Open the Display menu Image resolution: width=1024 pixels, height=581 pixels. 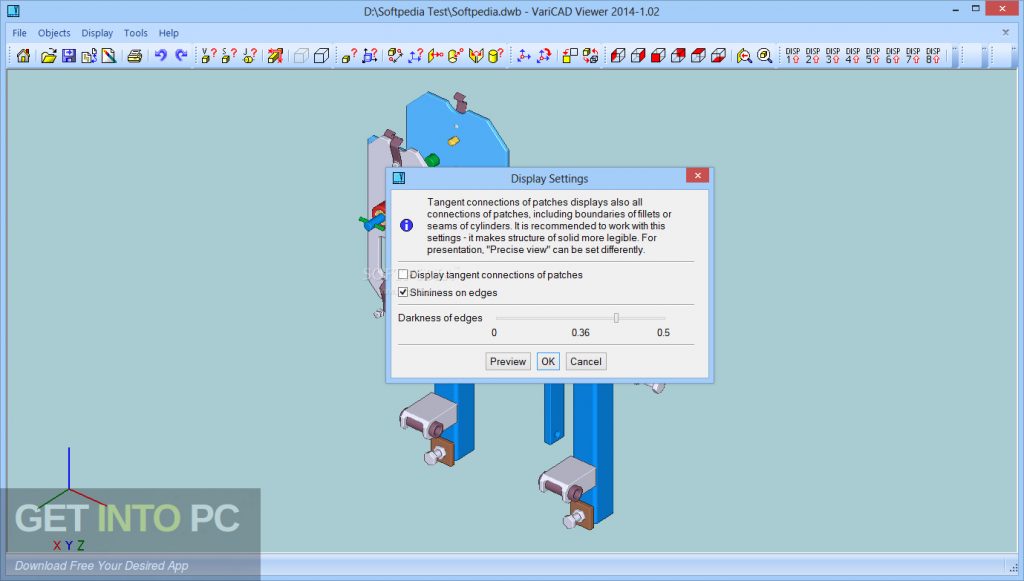point(97,33)
